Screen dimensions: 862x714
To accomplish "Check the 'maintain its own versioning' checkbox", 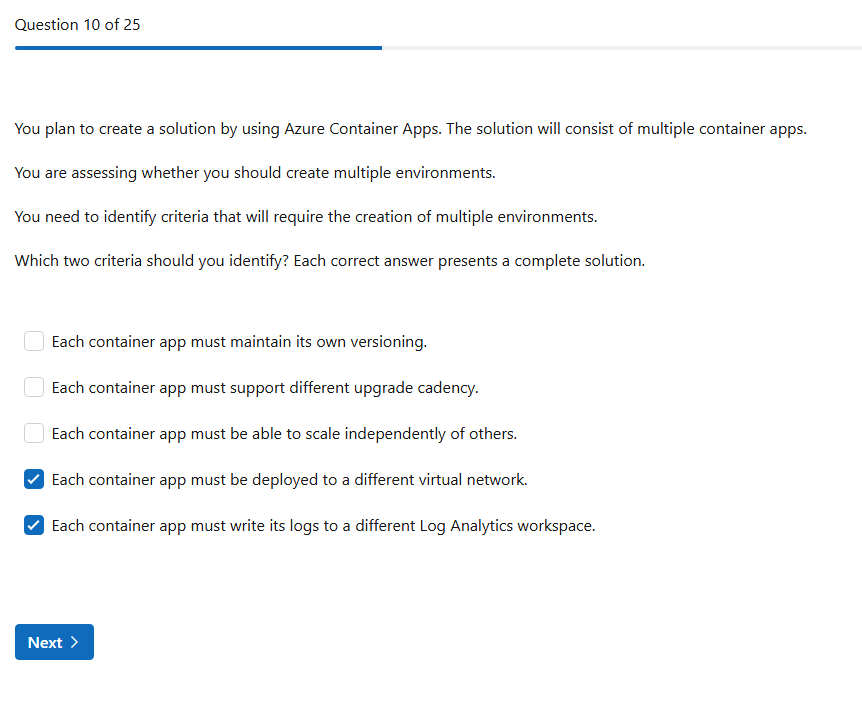I will [34, 342].
